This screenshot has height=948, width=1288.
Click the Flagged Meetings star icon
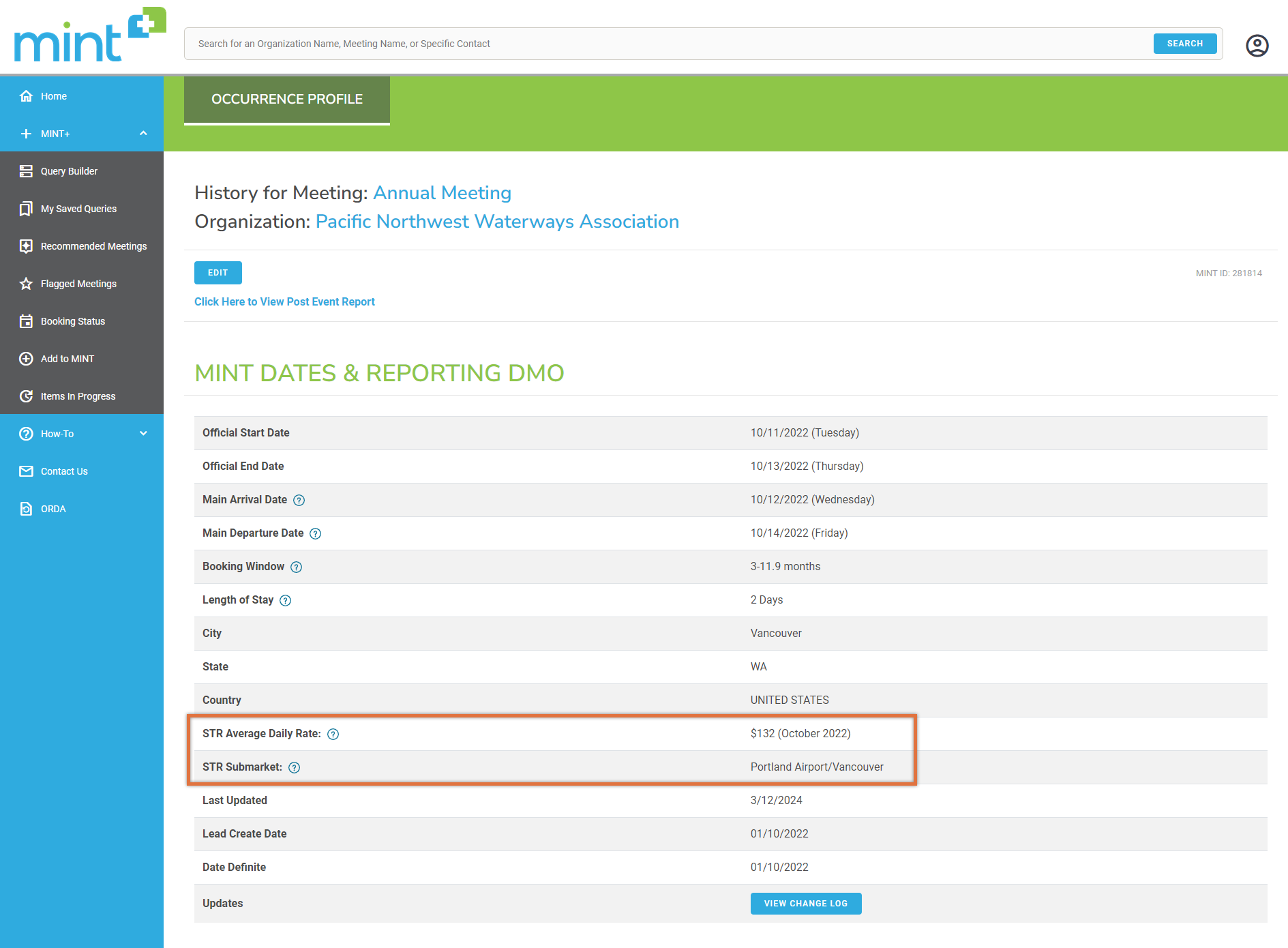click(x=26, y=284)
